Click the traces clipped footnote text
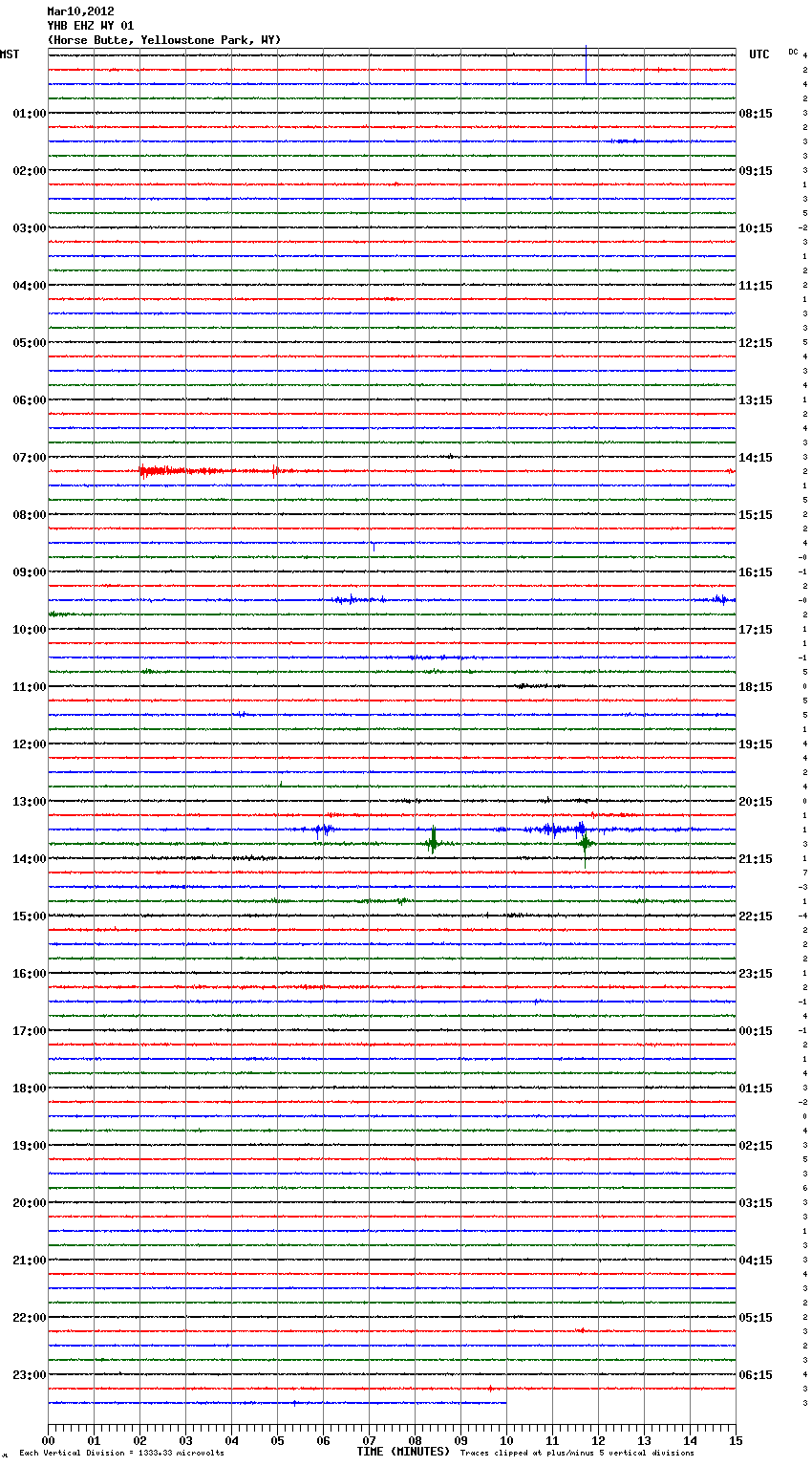Viewport: 812px width, 1466px height. pyautogui.click(x=577, y=1454)
